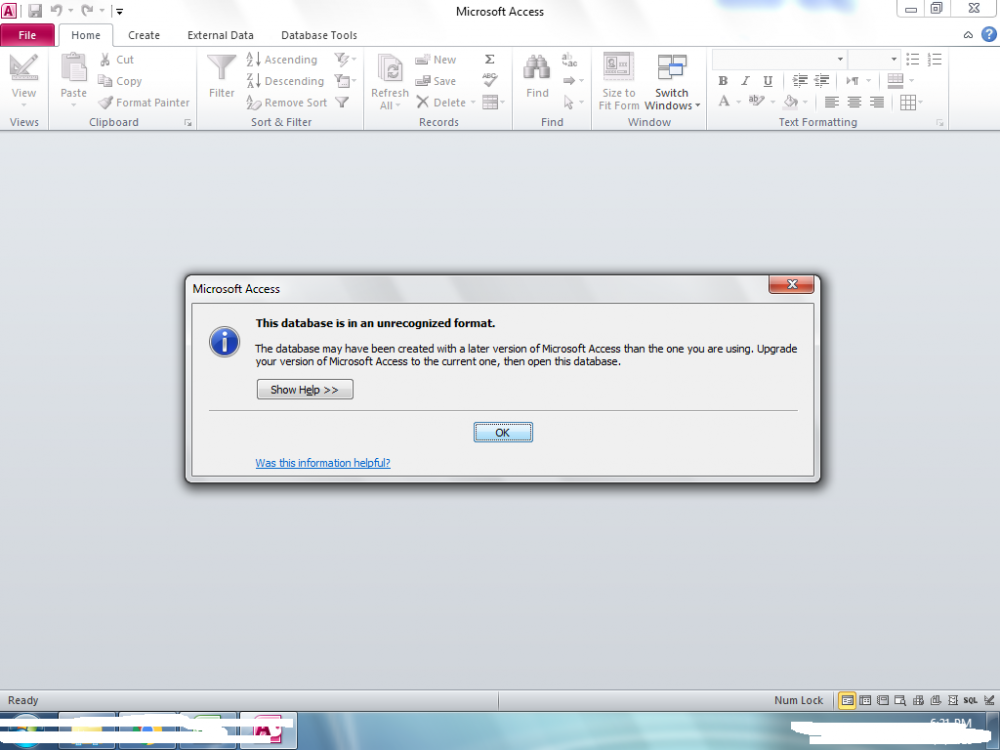Click the Microsoft Access Help question mark
Screen dimensions: 1000x750
pyautogui.click(x=989, y=34)
